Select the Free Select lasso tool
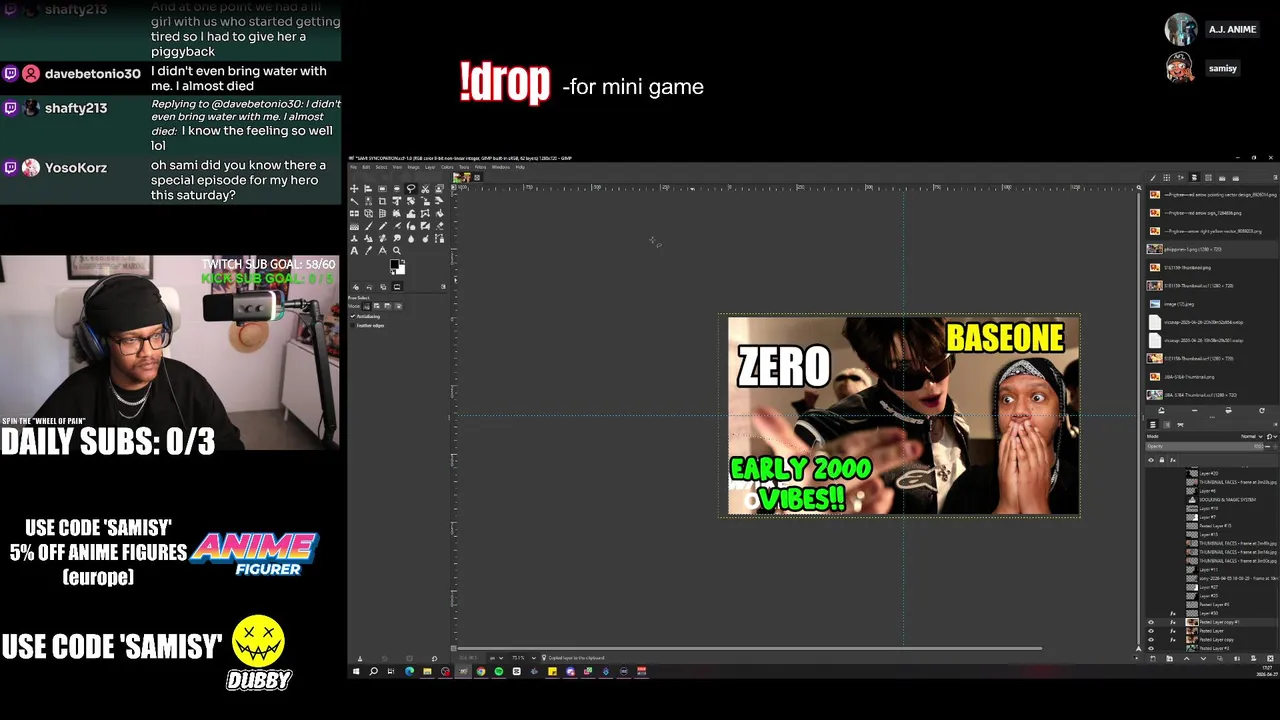 (411, 189)
